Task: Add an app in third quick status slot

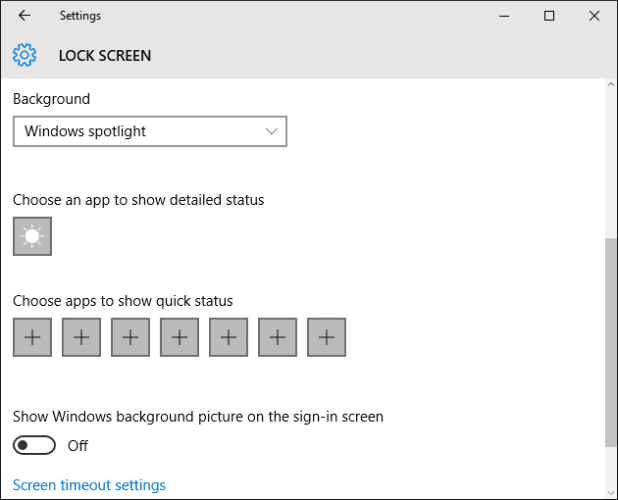Action: click(x=130, y=338)
